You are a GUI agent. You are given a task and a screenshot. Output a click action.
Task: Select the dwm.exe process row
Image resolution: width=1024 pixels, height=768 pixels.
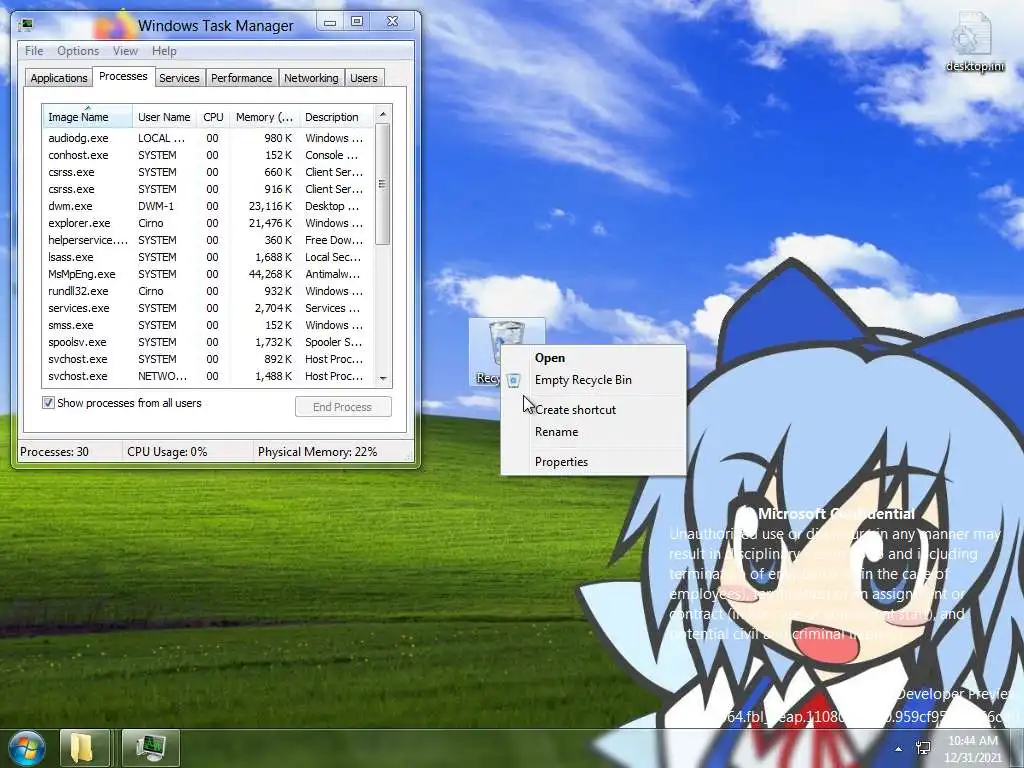click(208, 206)
